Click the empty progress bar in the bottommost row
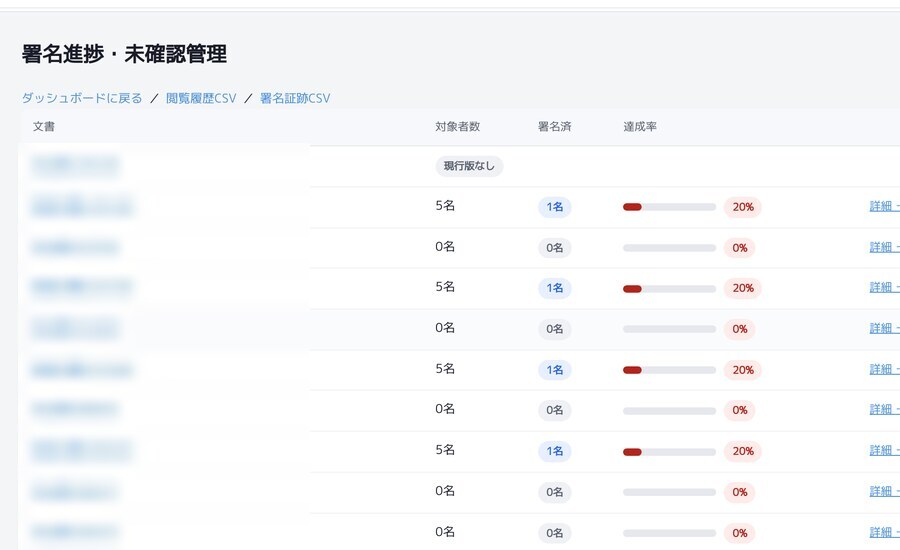 coord(669,533)
